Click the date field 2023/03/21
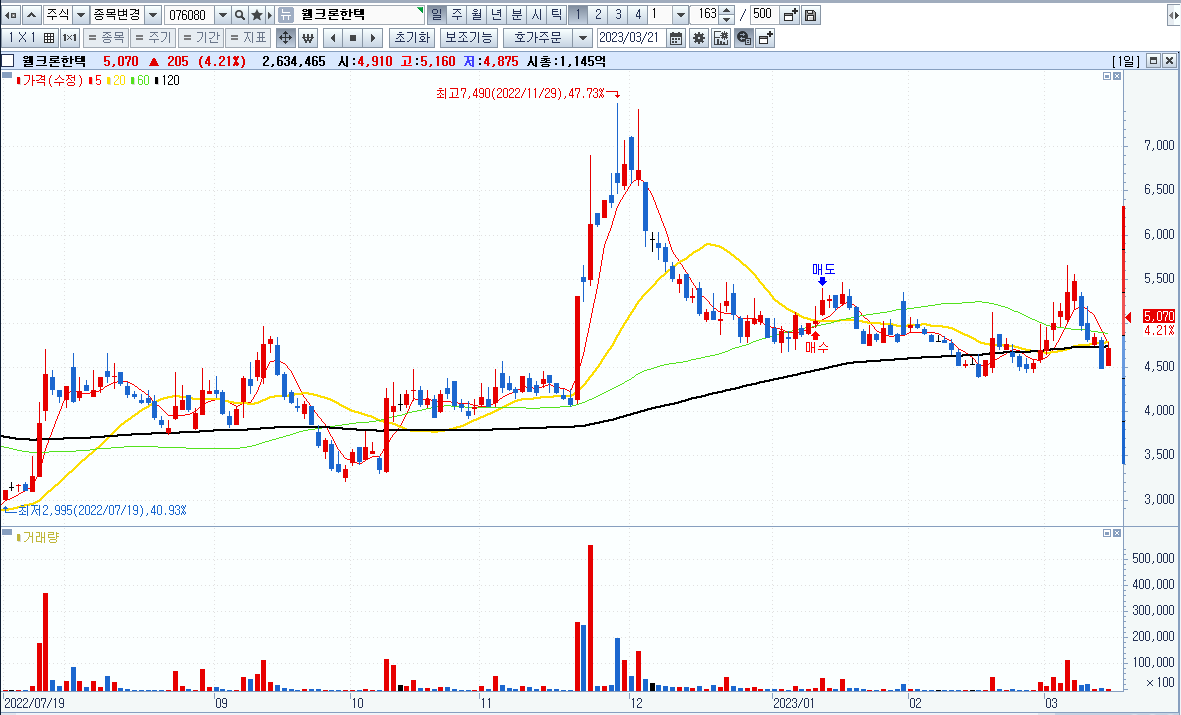The width and height of the screenshot is (1181, 715). click(x=631, y=38)
